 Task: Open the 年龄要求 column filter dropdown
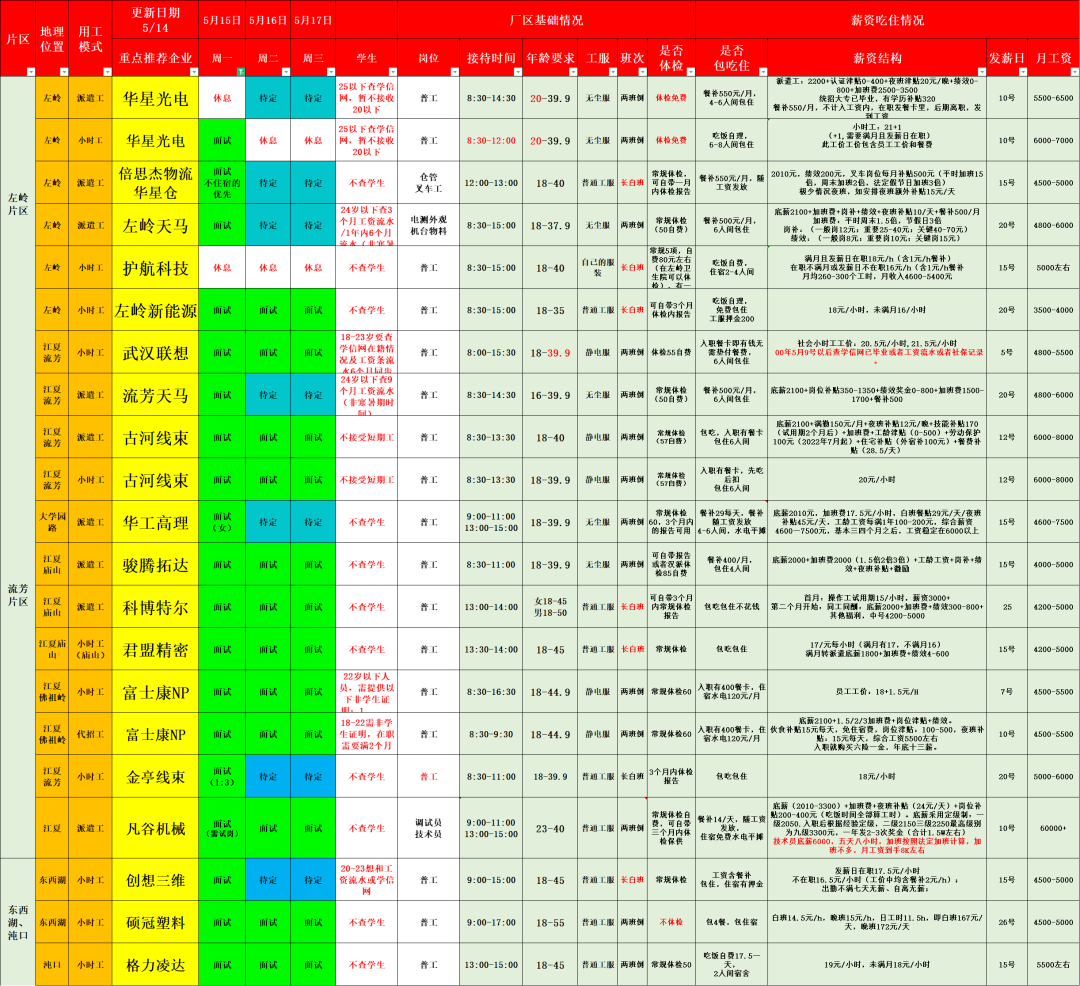tap(573, 72)
